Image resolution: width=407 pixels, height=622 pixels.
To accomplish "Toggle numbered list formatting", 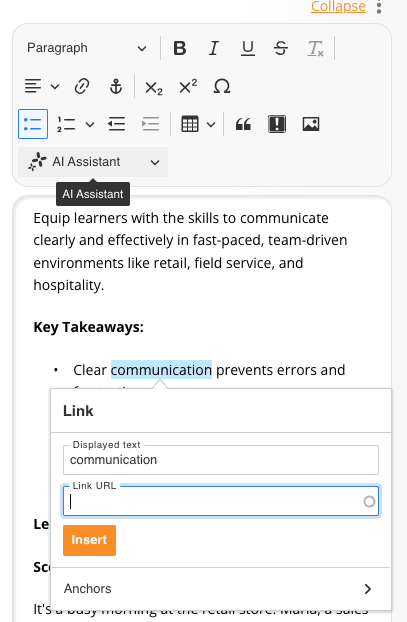I will 66,124.
